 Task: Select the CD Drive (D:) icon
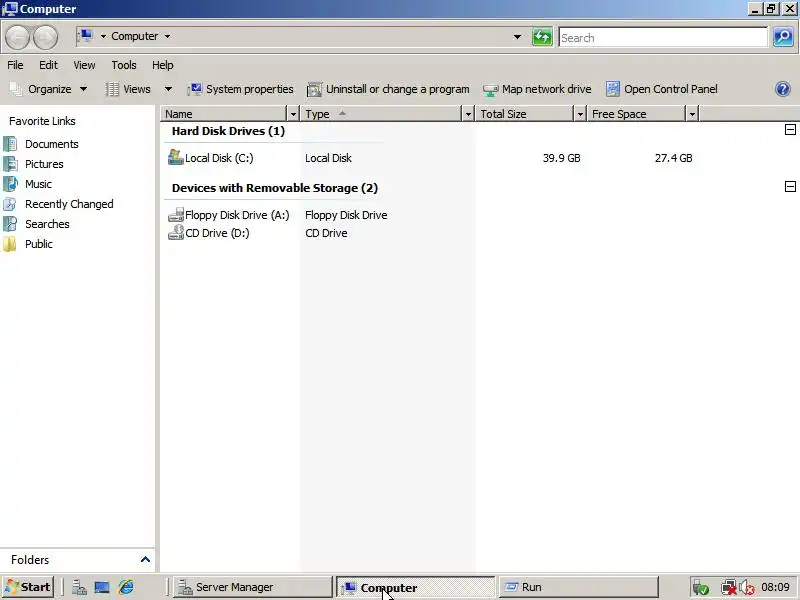176,233
